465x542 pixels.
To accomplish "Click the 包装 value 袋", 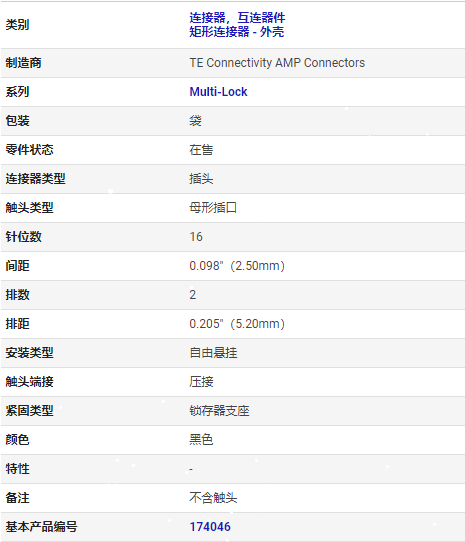I will (x=195, y=121).
